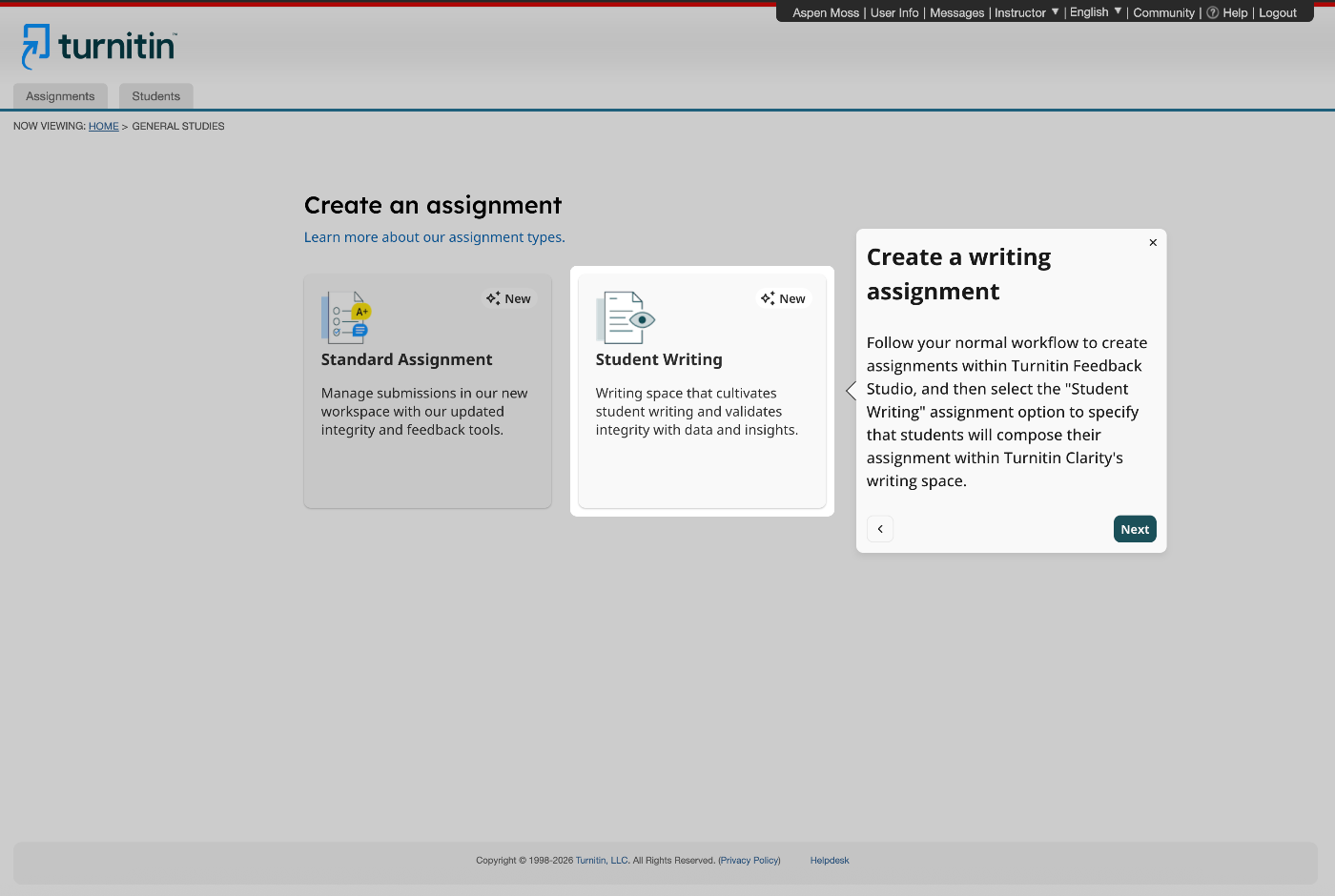Click the Next button in the tooltip
The height and width of the screenshot is (896, 1335).
click(1135, 529)
